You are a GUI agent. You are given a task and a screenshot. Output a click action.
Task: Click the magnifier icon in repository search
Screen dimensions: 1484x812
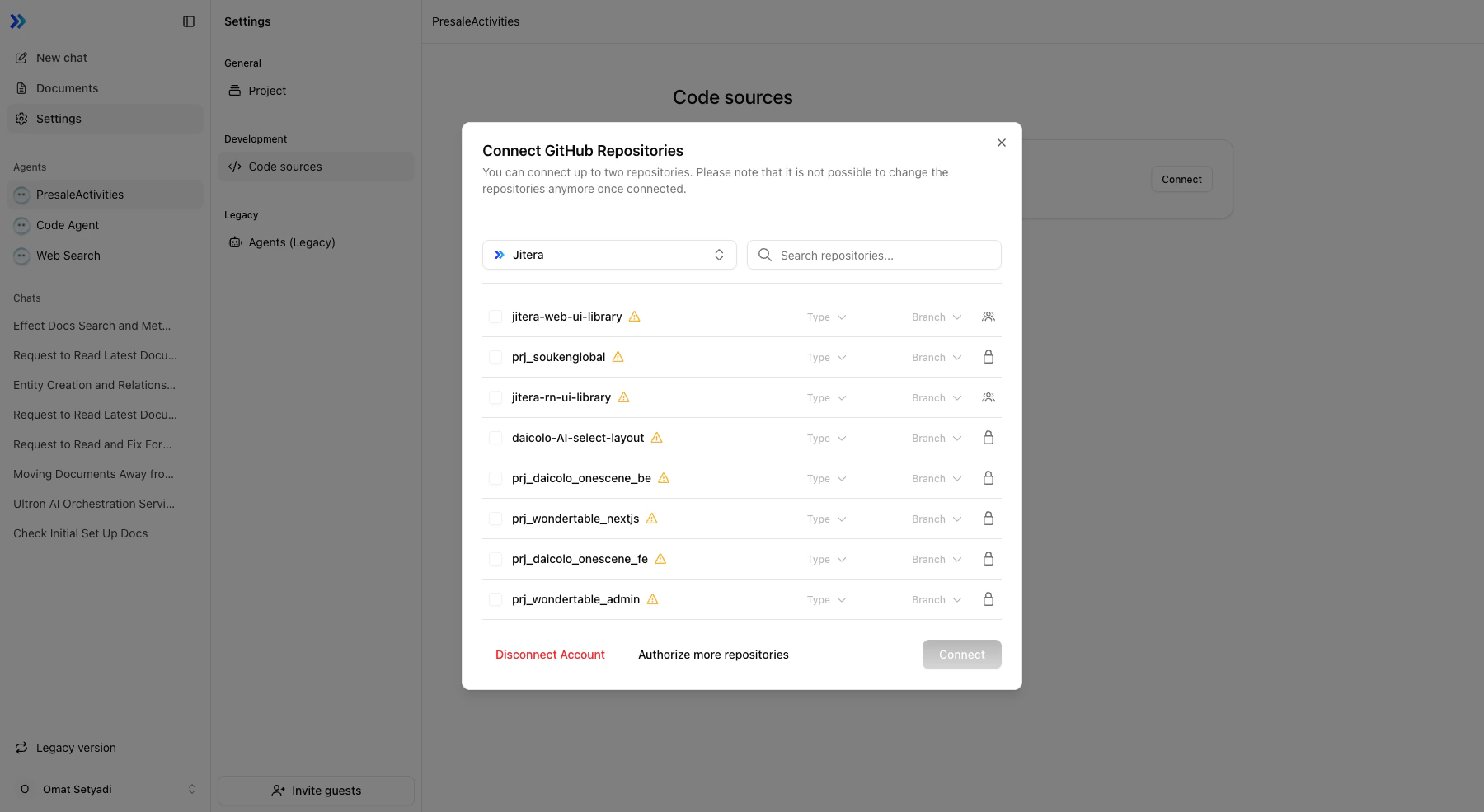pos(765,255)
